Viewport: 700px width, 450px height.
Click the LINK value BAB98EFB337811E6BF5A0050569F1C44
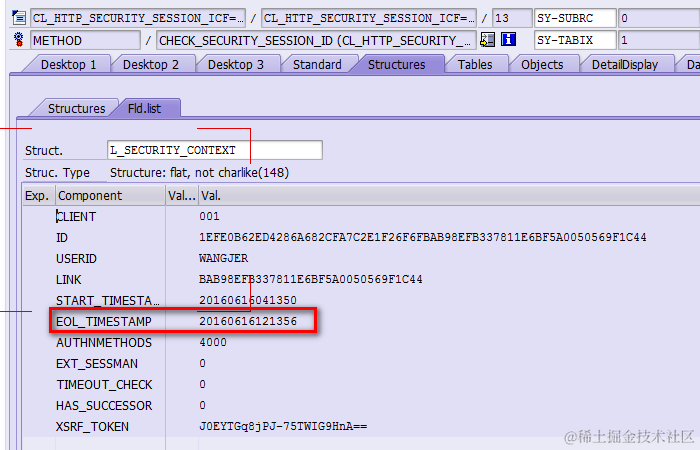coord(311,279)
